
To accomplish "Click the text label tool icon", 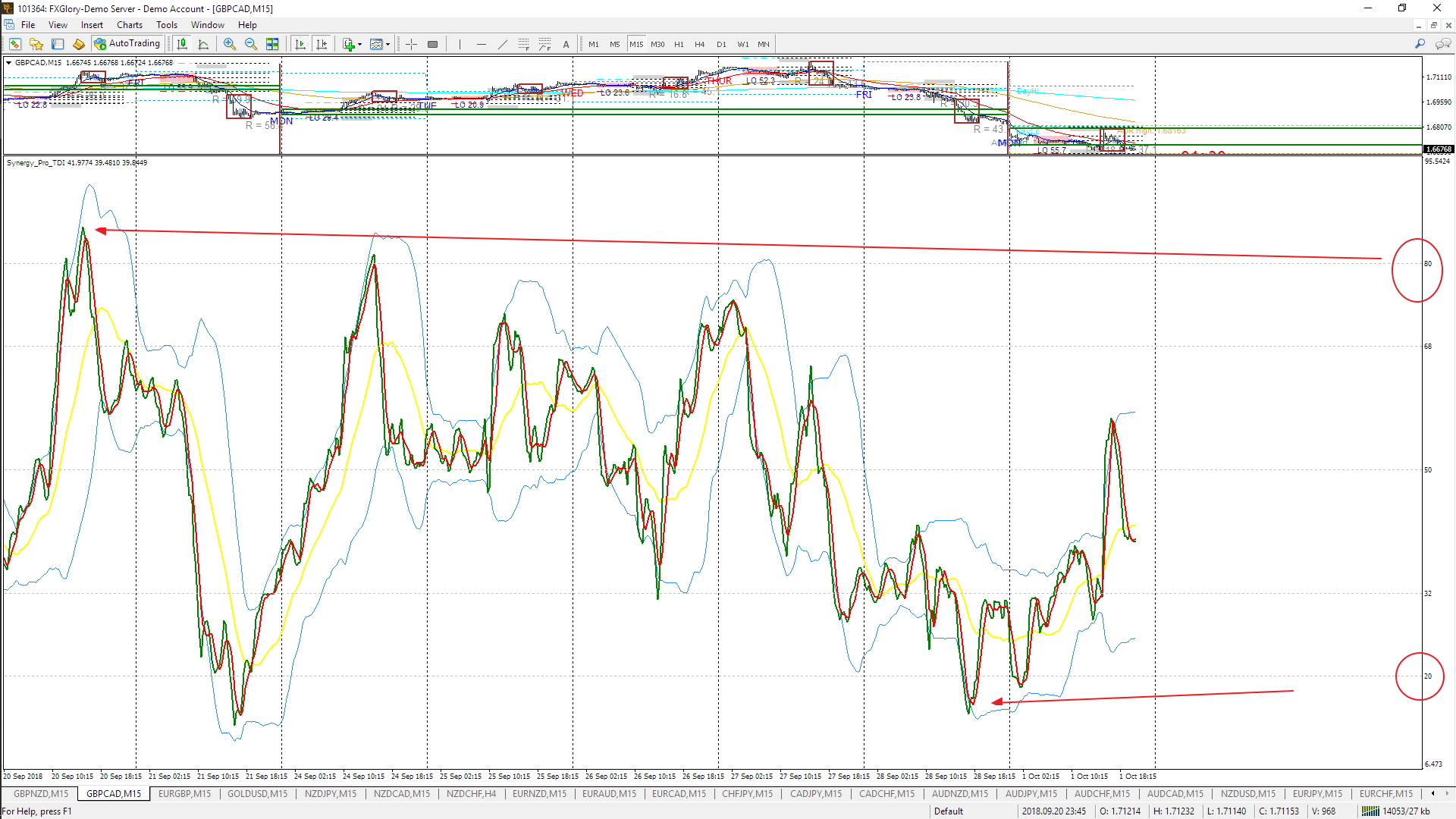I will click(x=566, y=44).
